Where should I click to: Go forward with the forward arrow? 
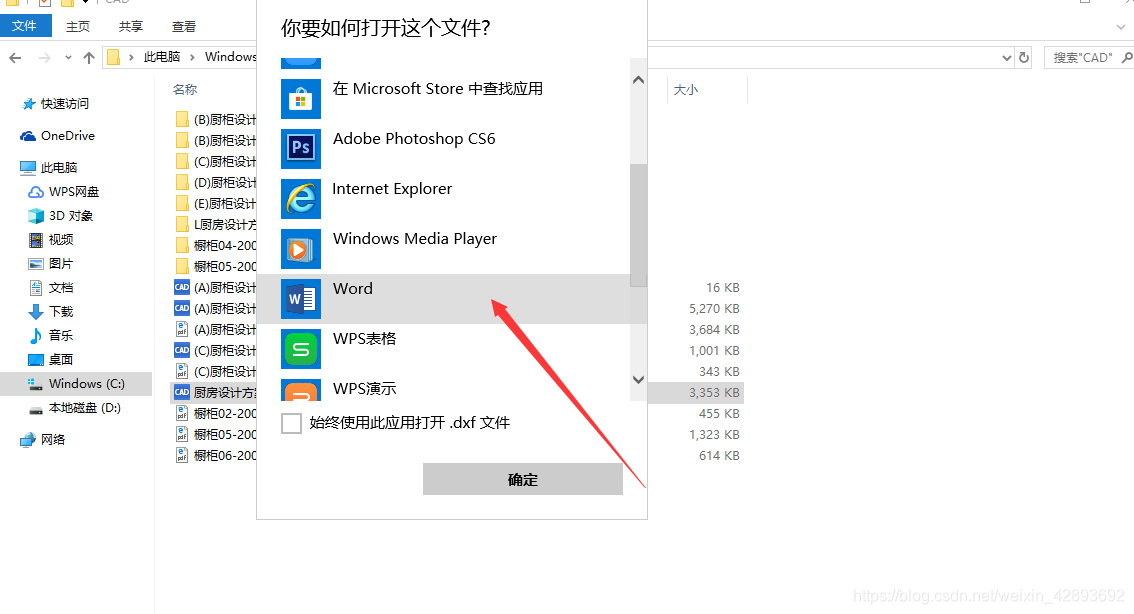click(x=45, y=58)
